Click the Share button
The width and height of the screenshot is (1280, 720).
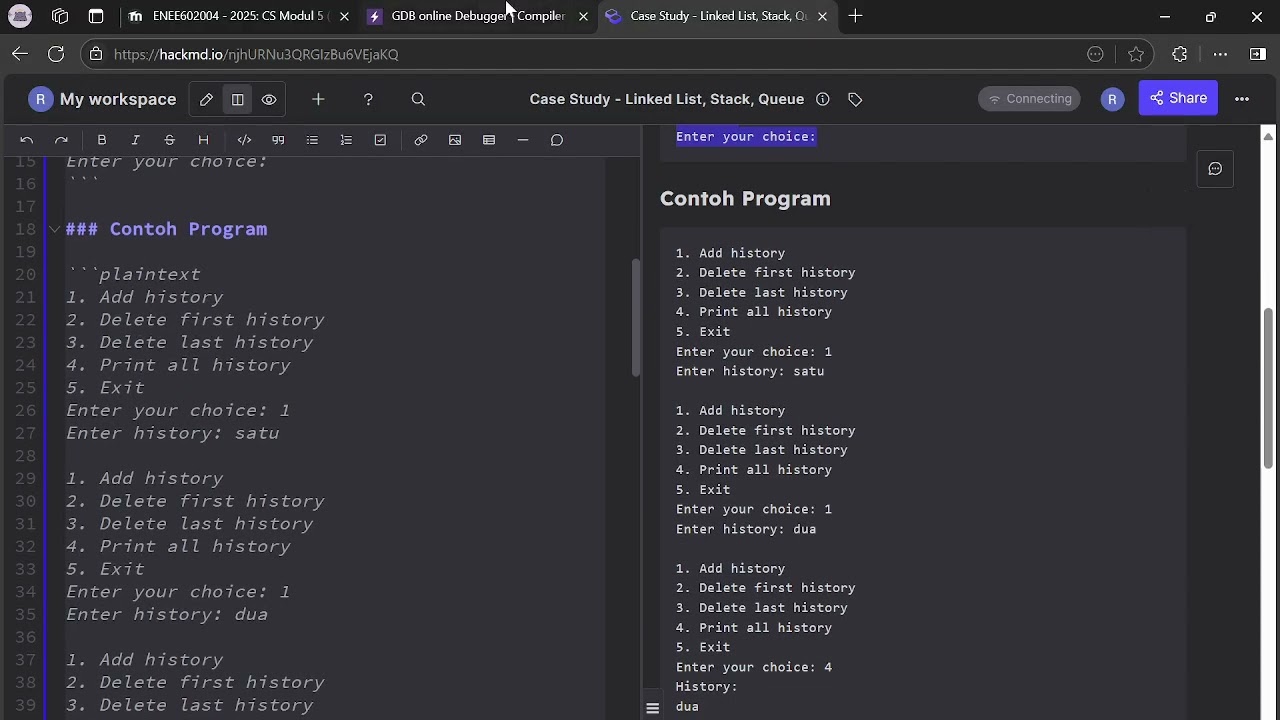click(1178, 98)
